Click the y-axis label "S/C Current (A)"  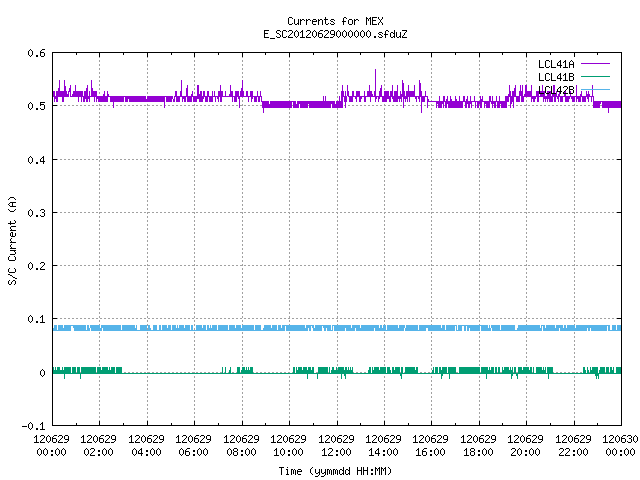tap(12, 240)
